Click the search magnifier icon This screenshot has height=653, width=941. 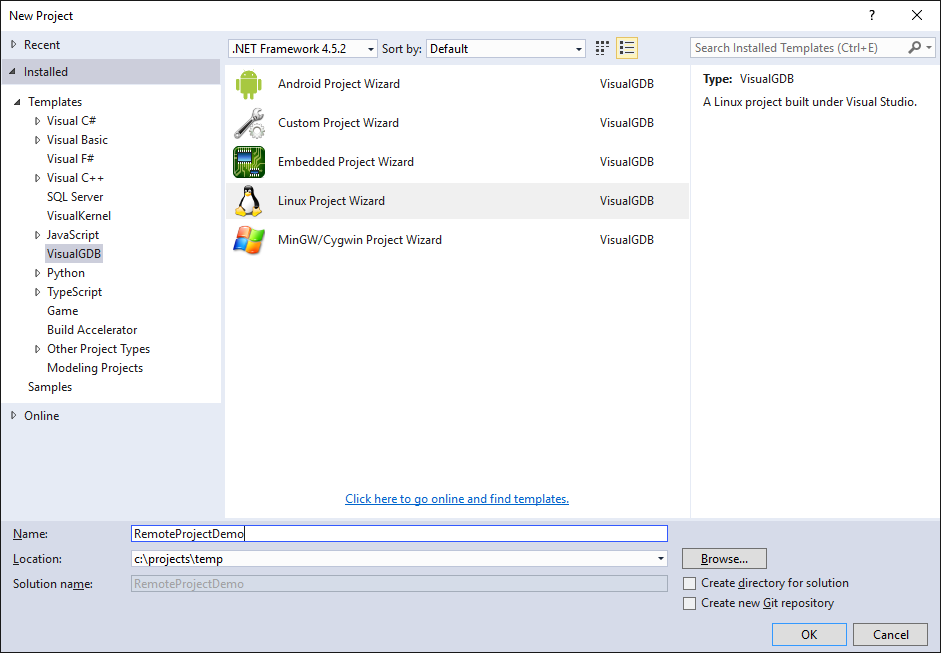[x=915, y=47]
